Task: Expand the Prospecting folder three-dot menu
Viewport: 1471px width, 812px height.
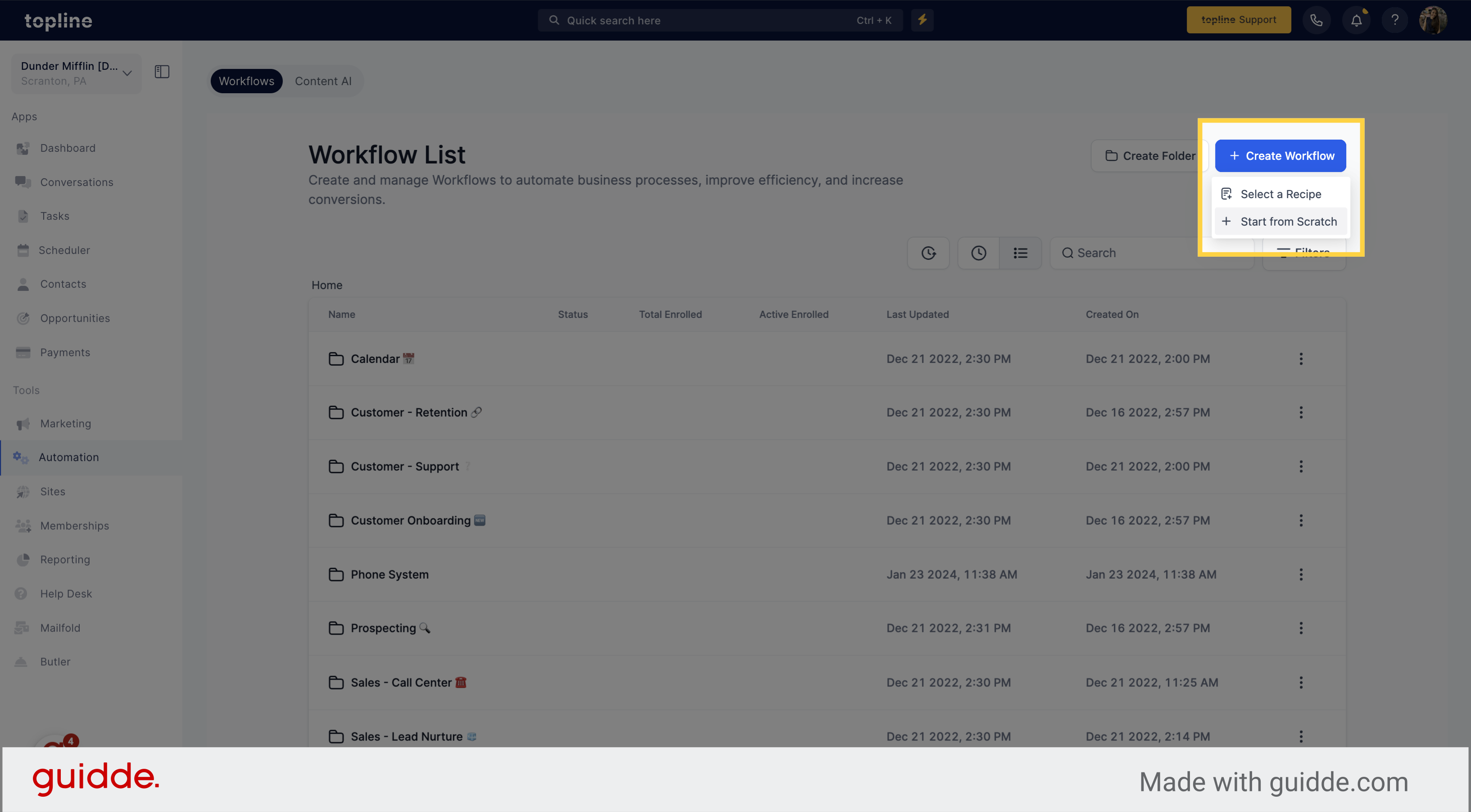Action: (1301, 628)
